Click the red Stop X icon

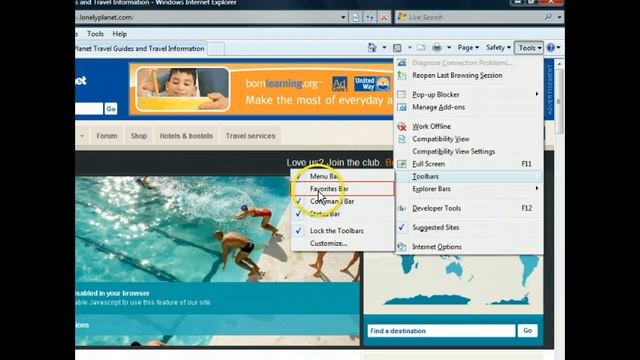(x=384, y=17)
